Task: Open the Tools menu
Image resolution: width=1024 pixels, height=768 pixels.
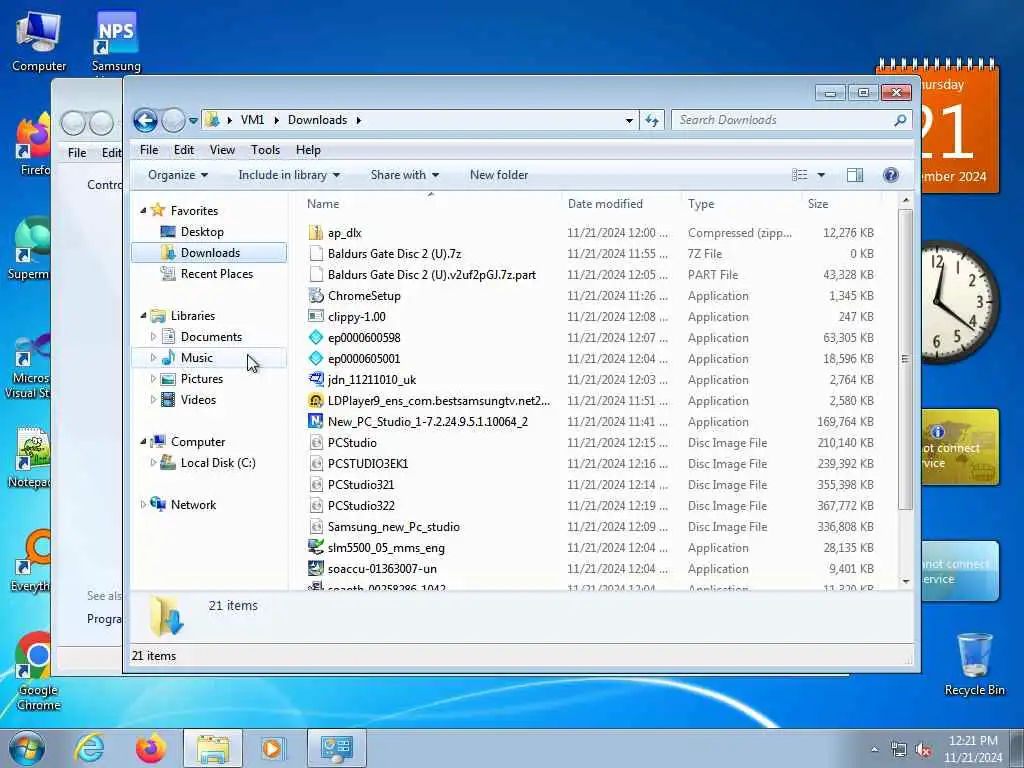Action: (265, 150)
